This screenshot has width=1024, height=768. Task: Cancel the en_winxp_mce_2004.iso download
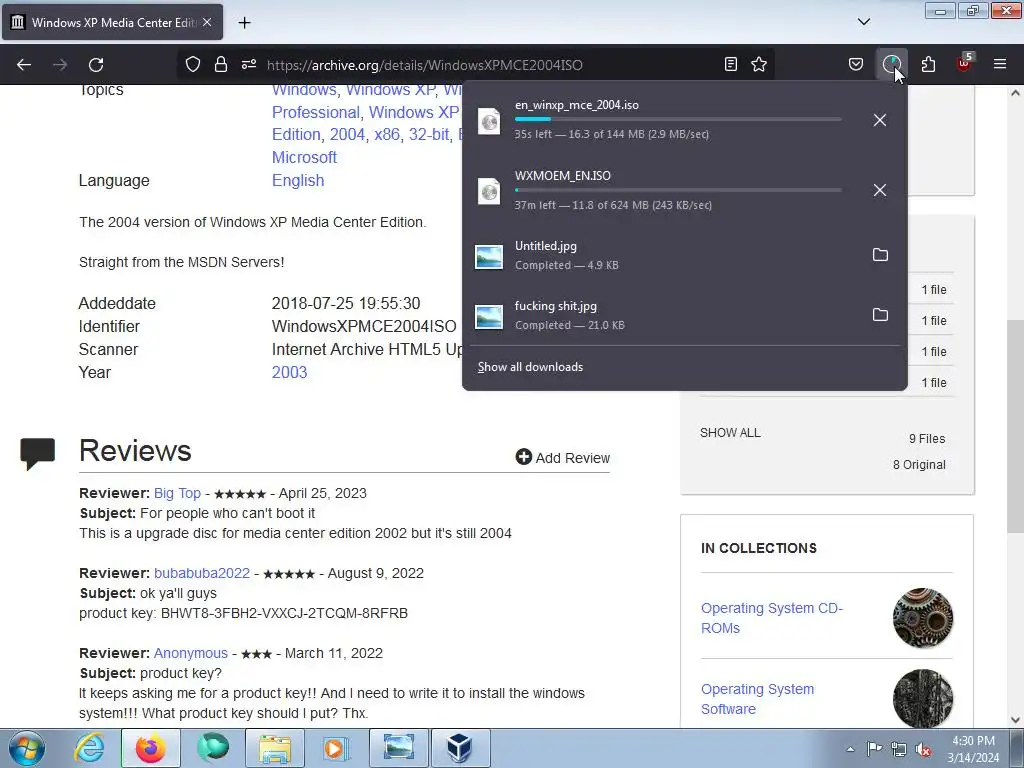pos(880,120)
